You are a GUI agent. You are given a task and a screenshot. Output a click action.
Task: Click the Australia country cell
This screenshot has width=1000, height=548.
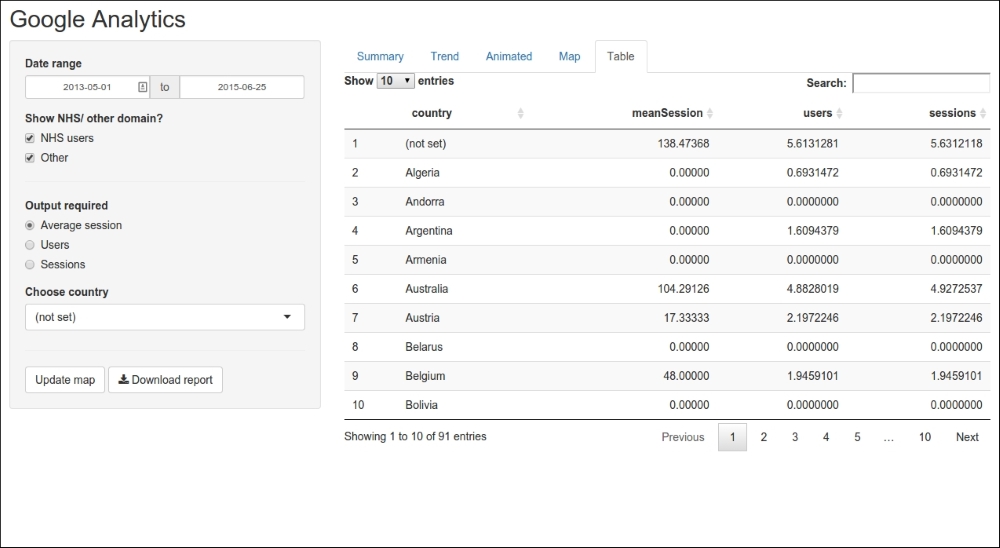pyautogui.click(x=427, y=289)
